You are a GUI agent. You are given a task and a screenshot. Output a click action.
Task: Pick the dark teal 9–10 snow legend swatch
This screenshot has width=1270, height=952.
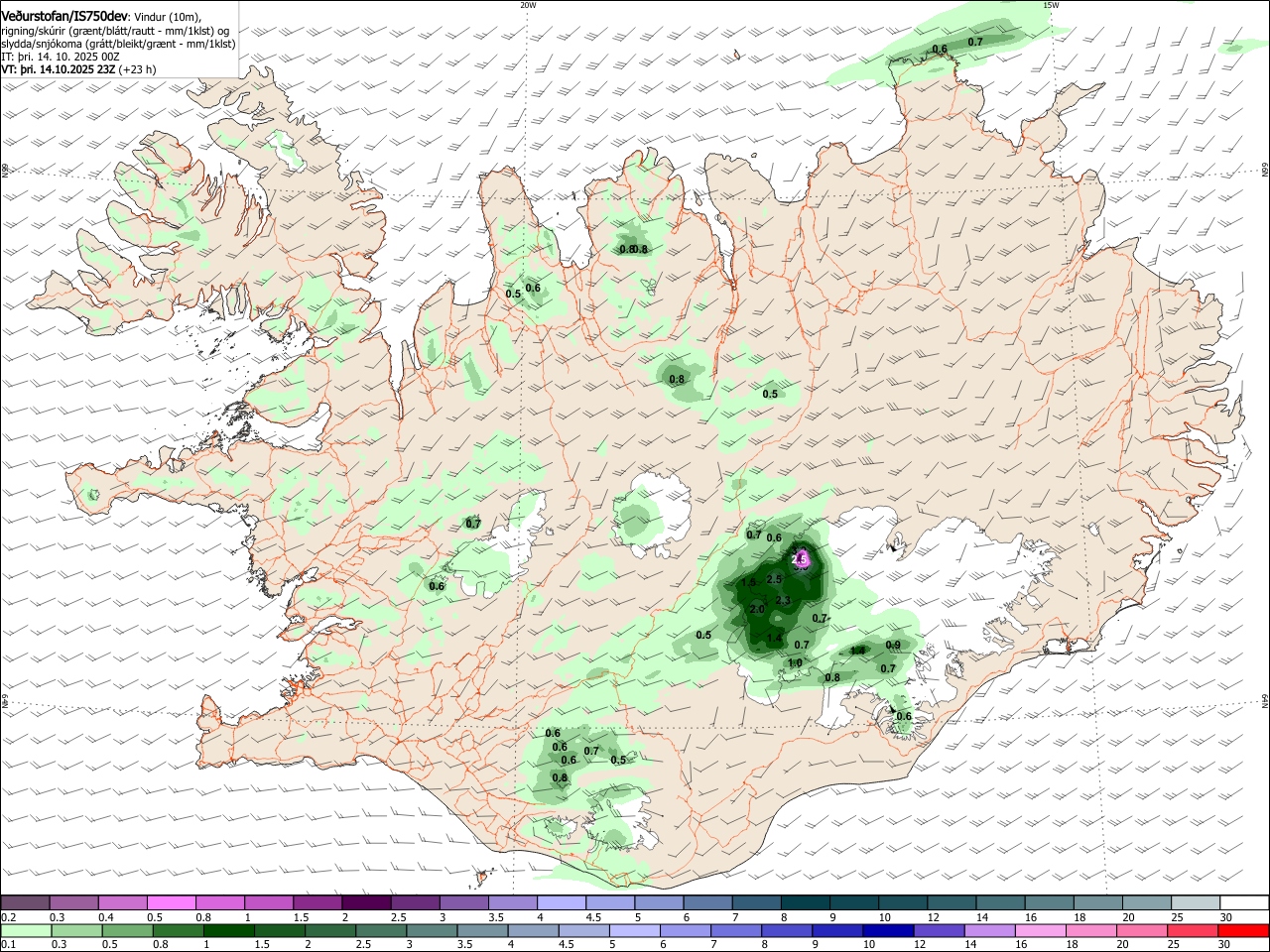(x=852, y=902)
